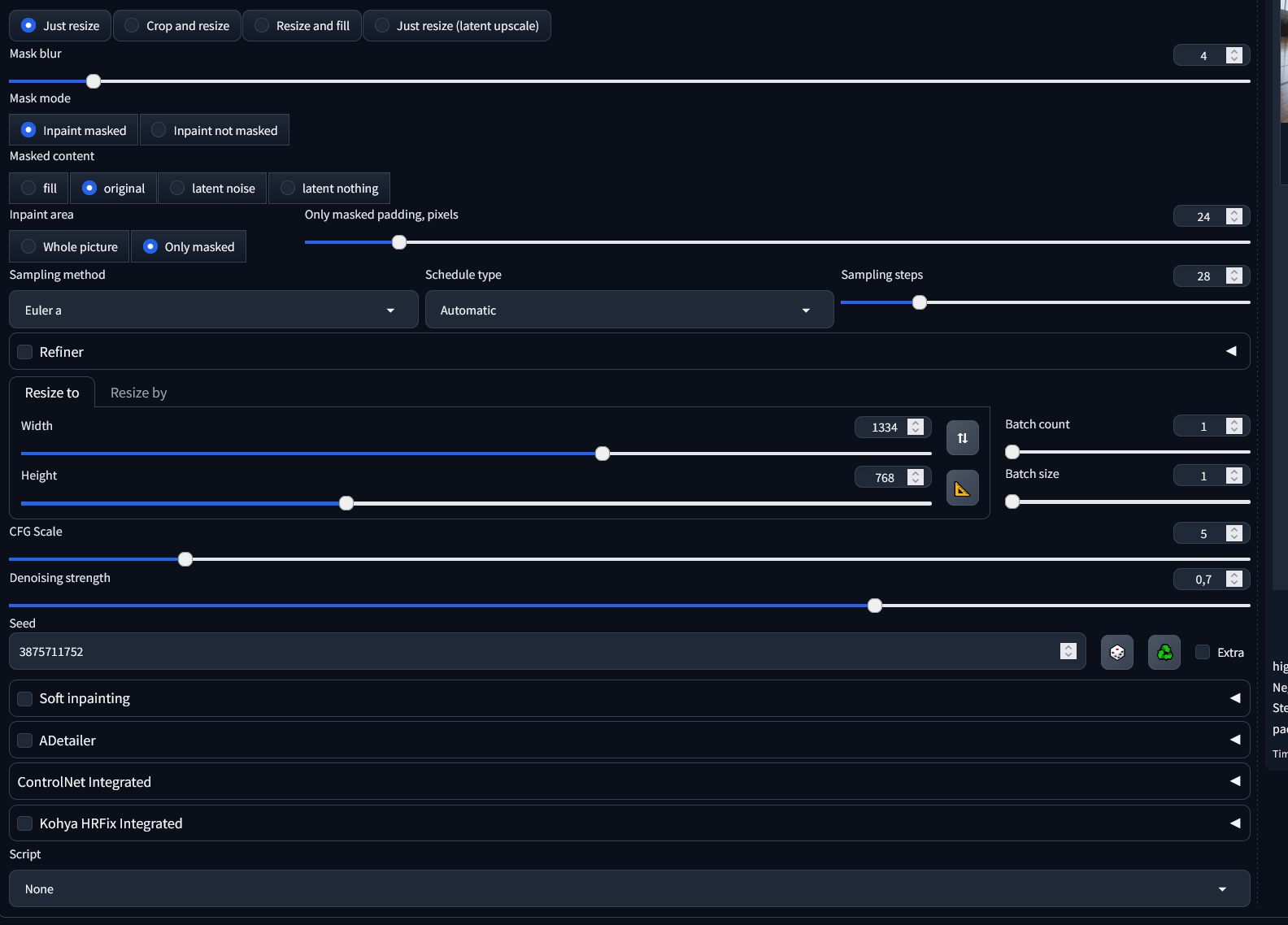The width and height of the screenshot is (1288, 925).
Task: Enable the Refiner checkbox
Action: (25, 352)
